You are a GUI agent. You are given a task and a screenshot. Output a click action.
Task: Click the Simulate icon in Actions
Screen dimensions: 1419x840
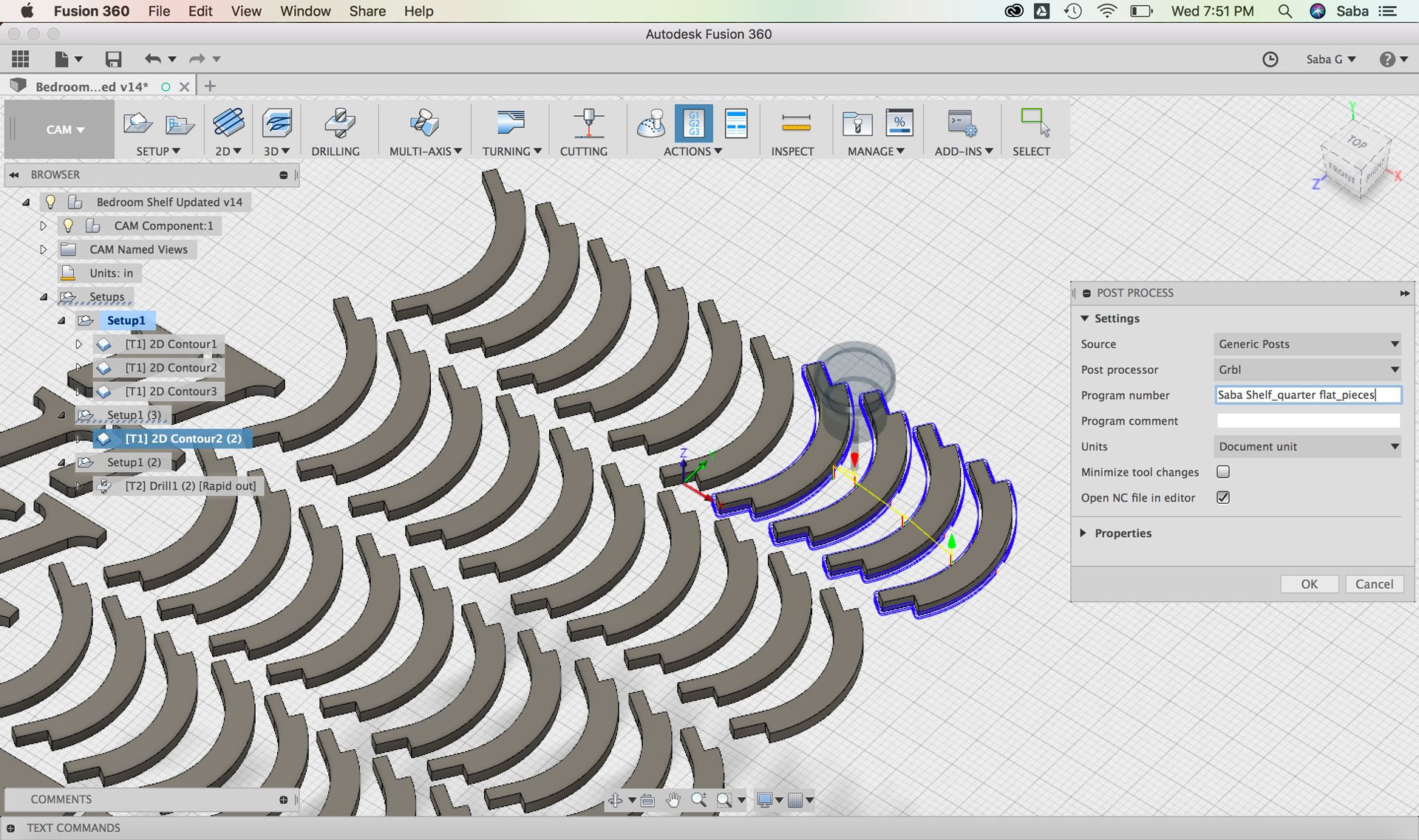pyautogui.click(x=651, y=123)
